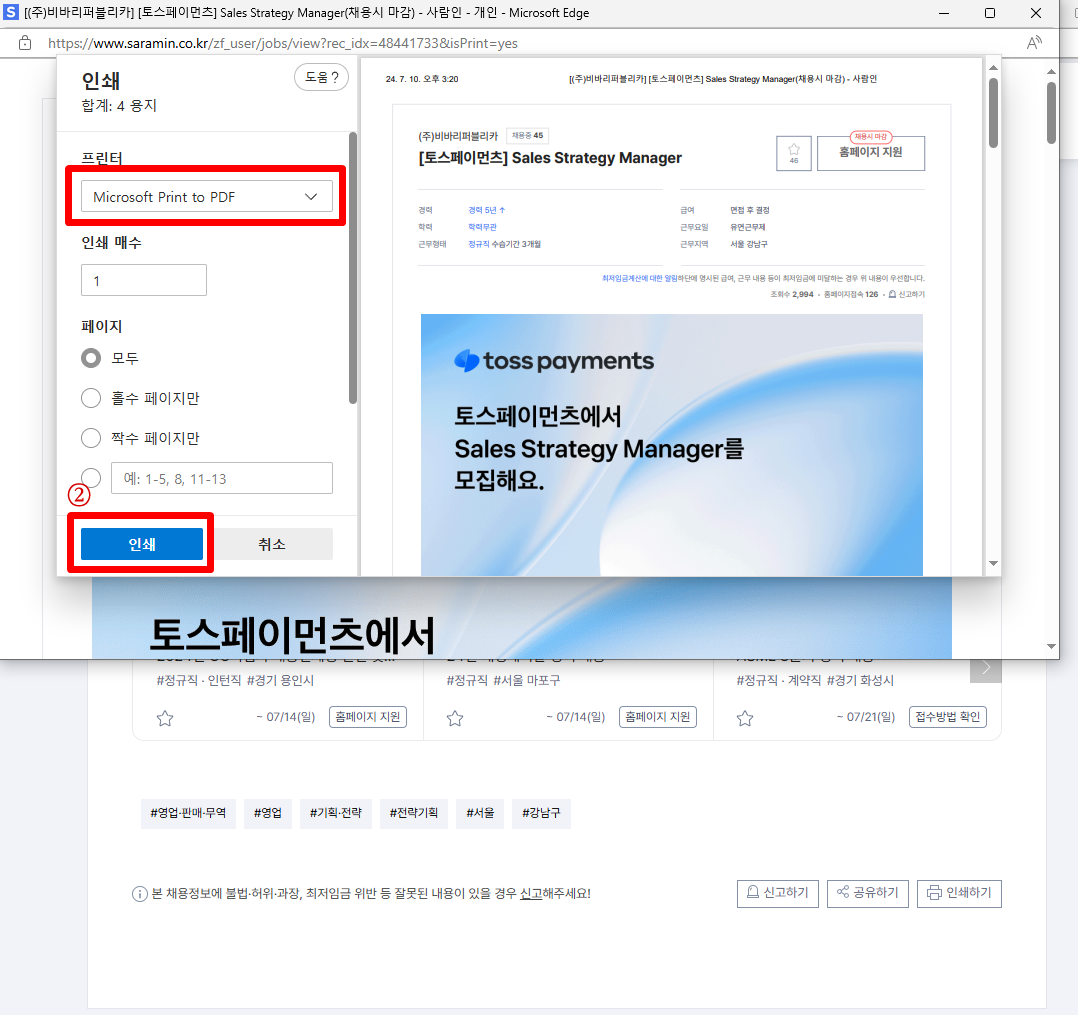
Task: Click the blue 인쇄 print button
Action: (142, 544)
